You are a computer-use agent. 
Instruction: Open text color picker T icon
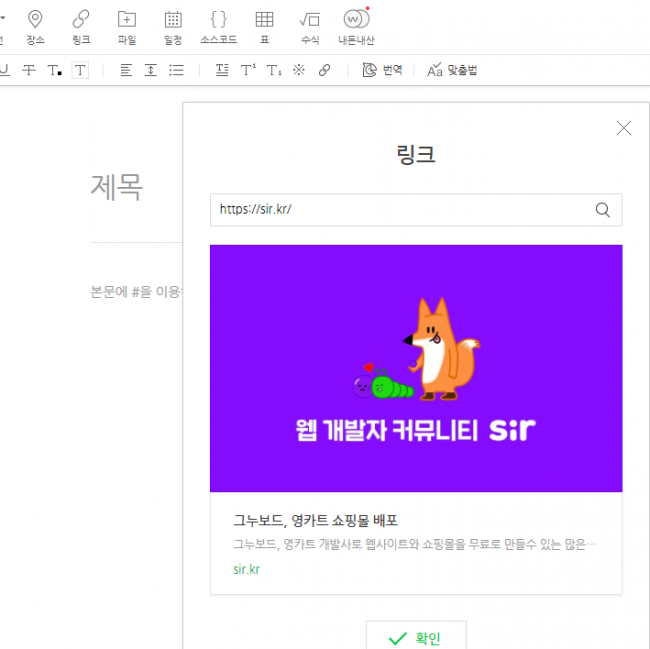[54, 70]
